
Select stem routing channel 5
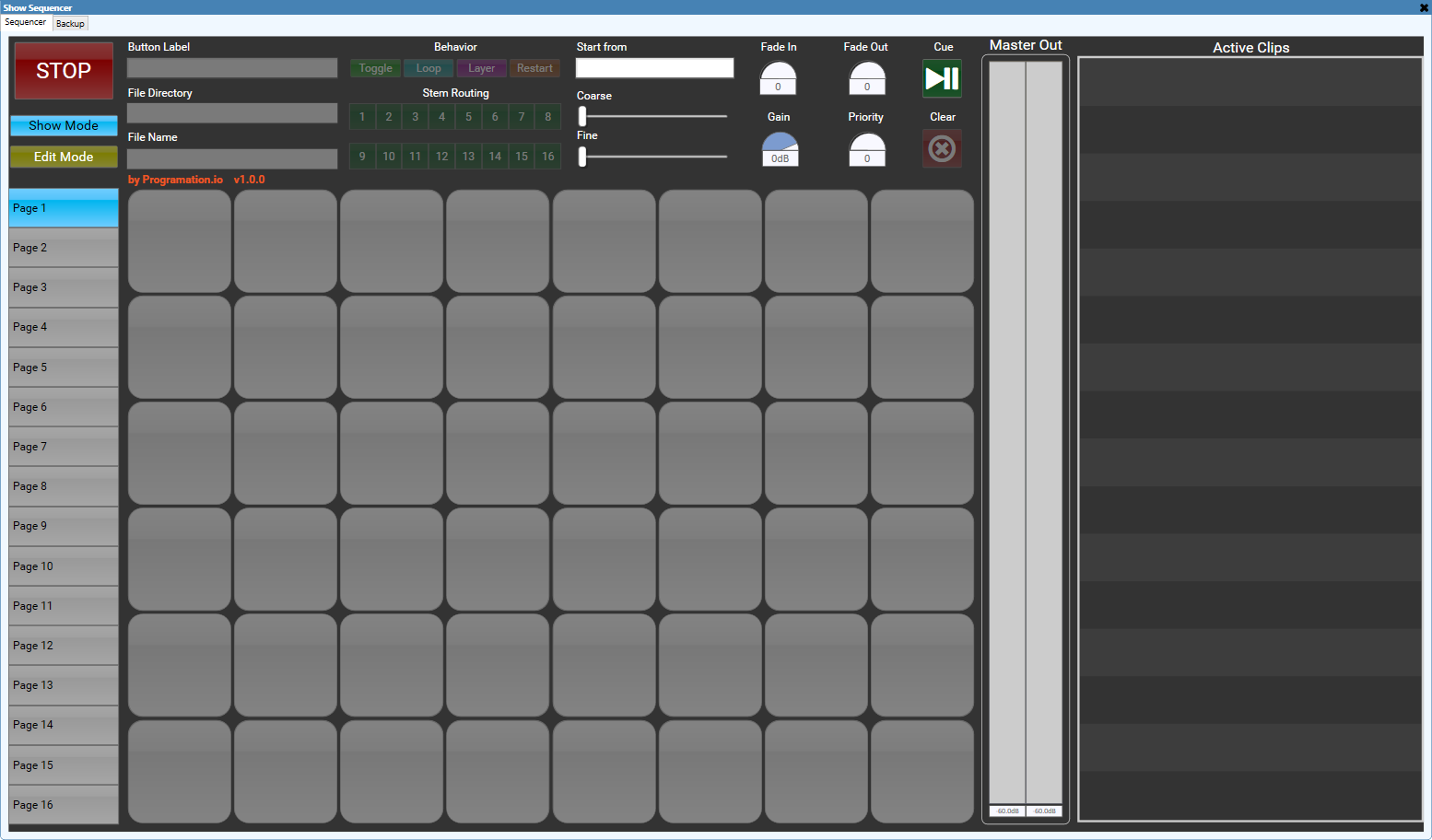point(468,117)
